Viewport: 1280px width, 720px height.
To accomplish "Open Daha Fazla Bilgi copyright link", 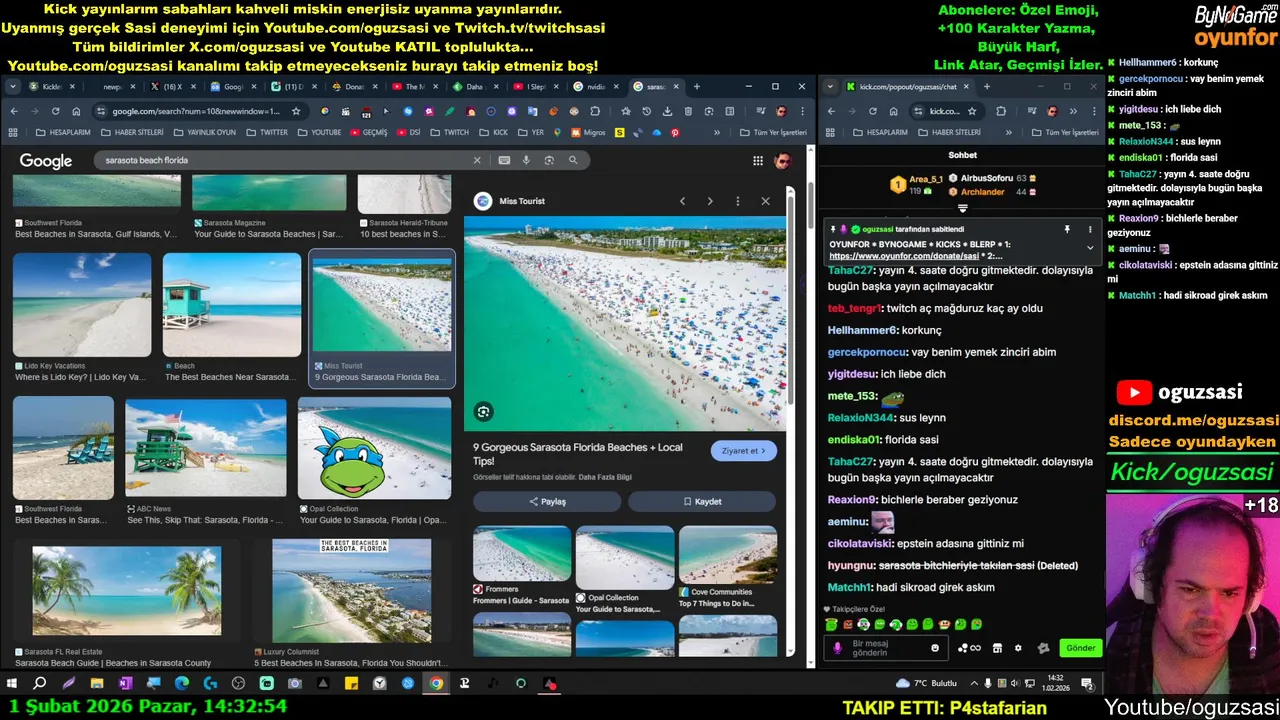I will tap(605, 477).
